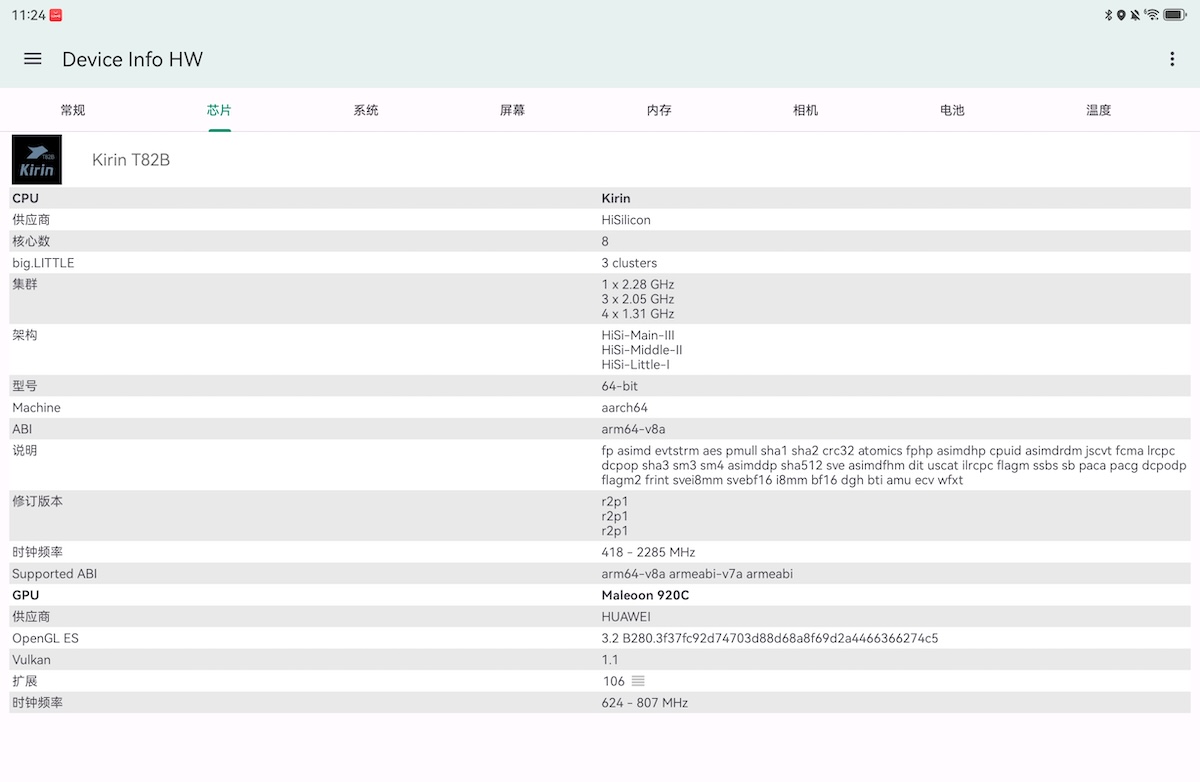Select the 芯片 tab
Image resolution: width=1200 pixels, height=782 pixels.
(x=220, y=110)
